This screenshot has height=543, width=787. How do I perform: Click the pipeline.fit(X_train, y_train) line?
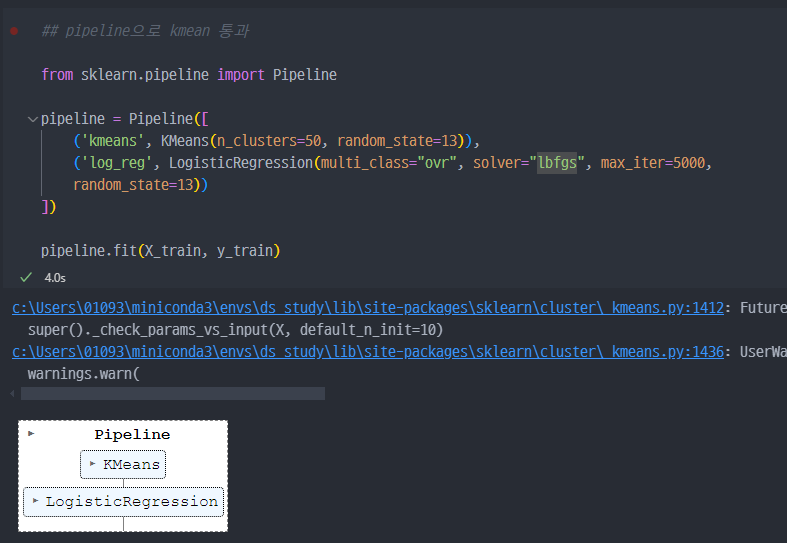click(x=160, y=250)
